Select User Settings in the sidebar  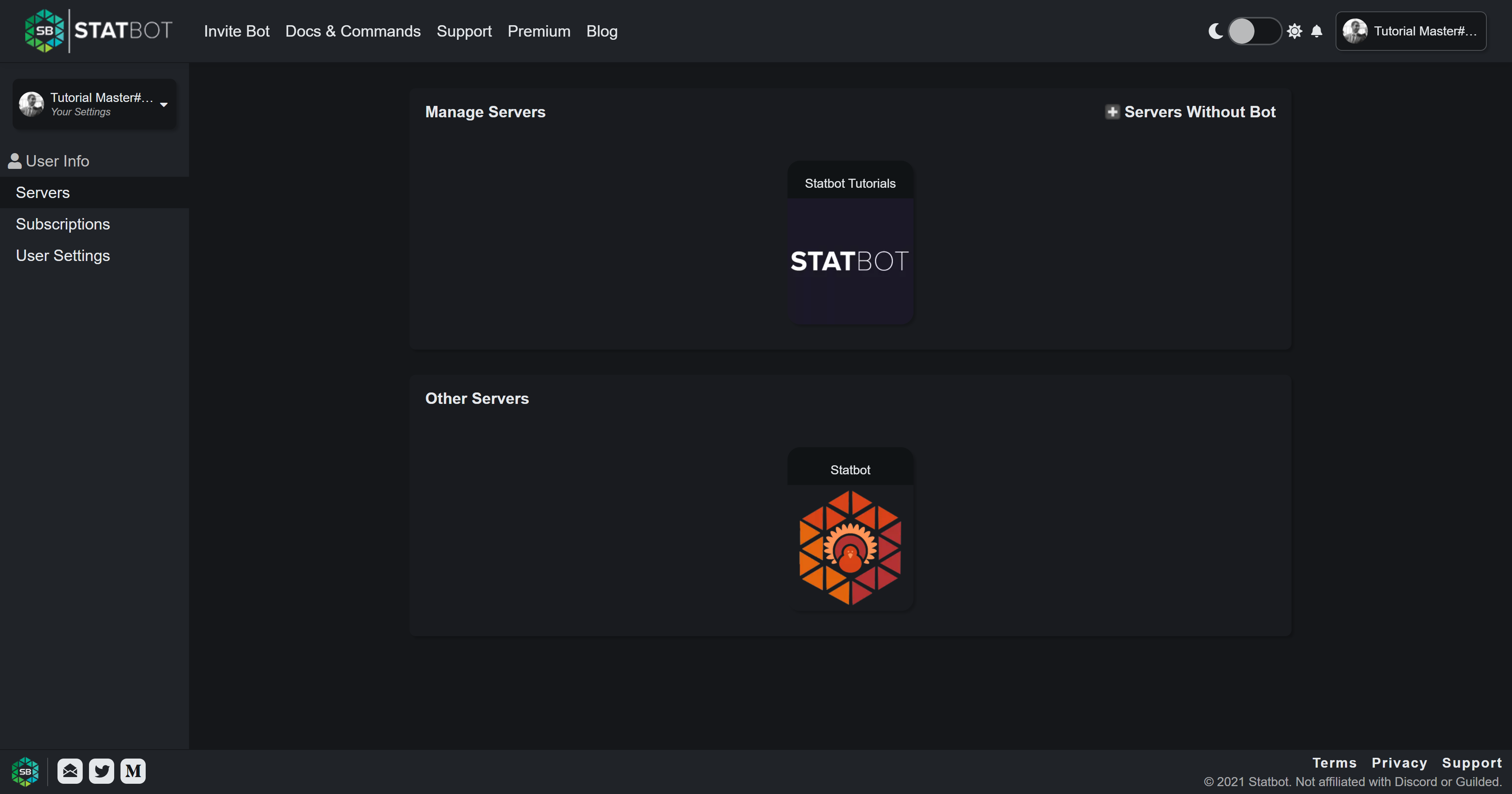click(x=94, y=256)
